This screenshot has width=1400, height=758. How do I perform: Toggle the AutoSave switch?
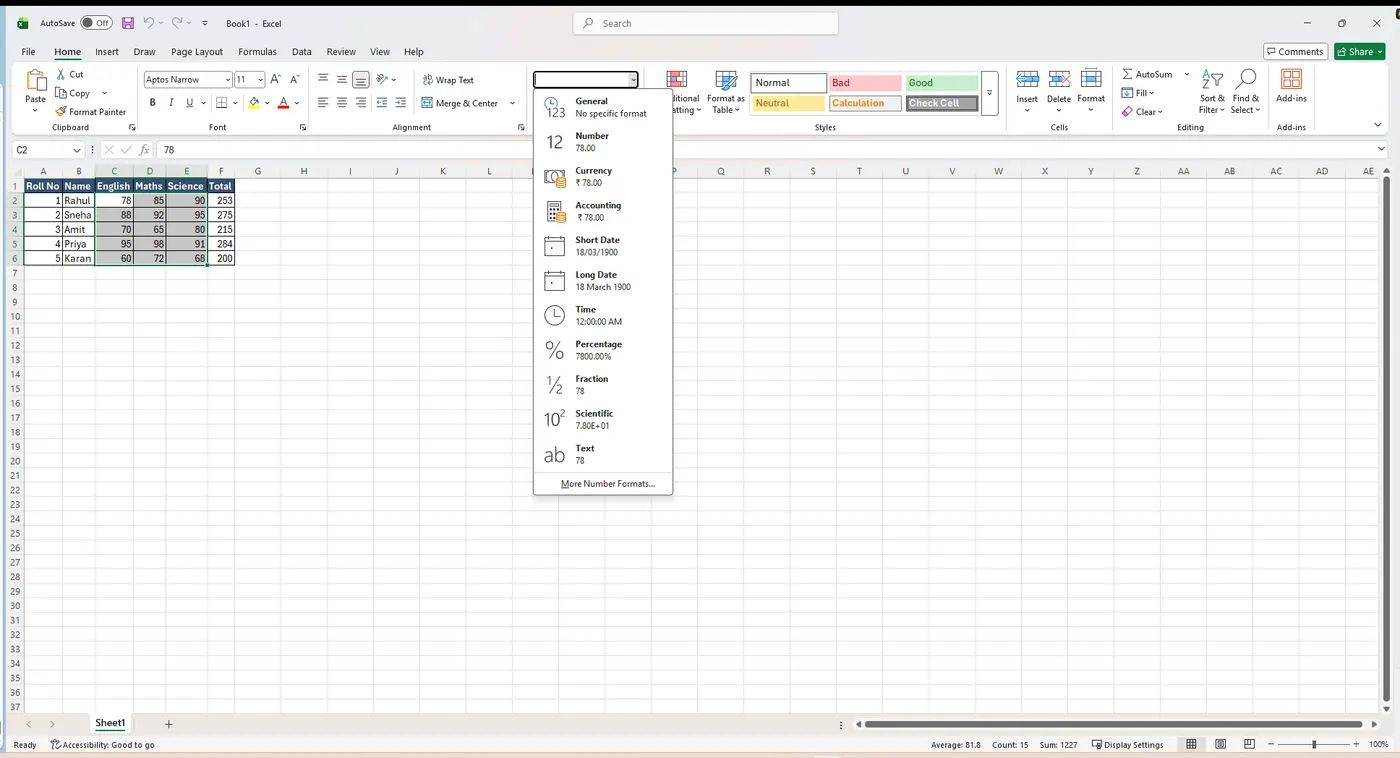(96, 23)
